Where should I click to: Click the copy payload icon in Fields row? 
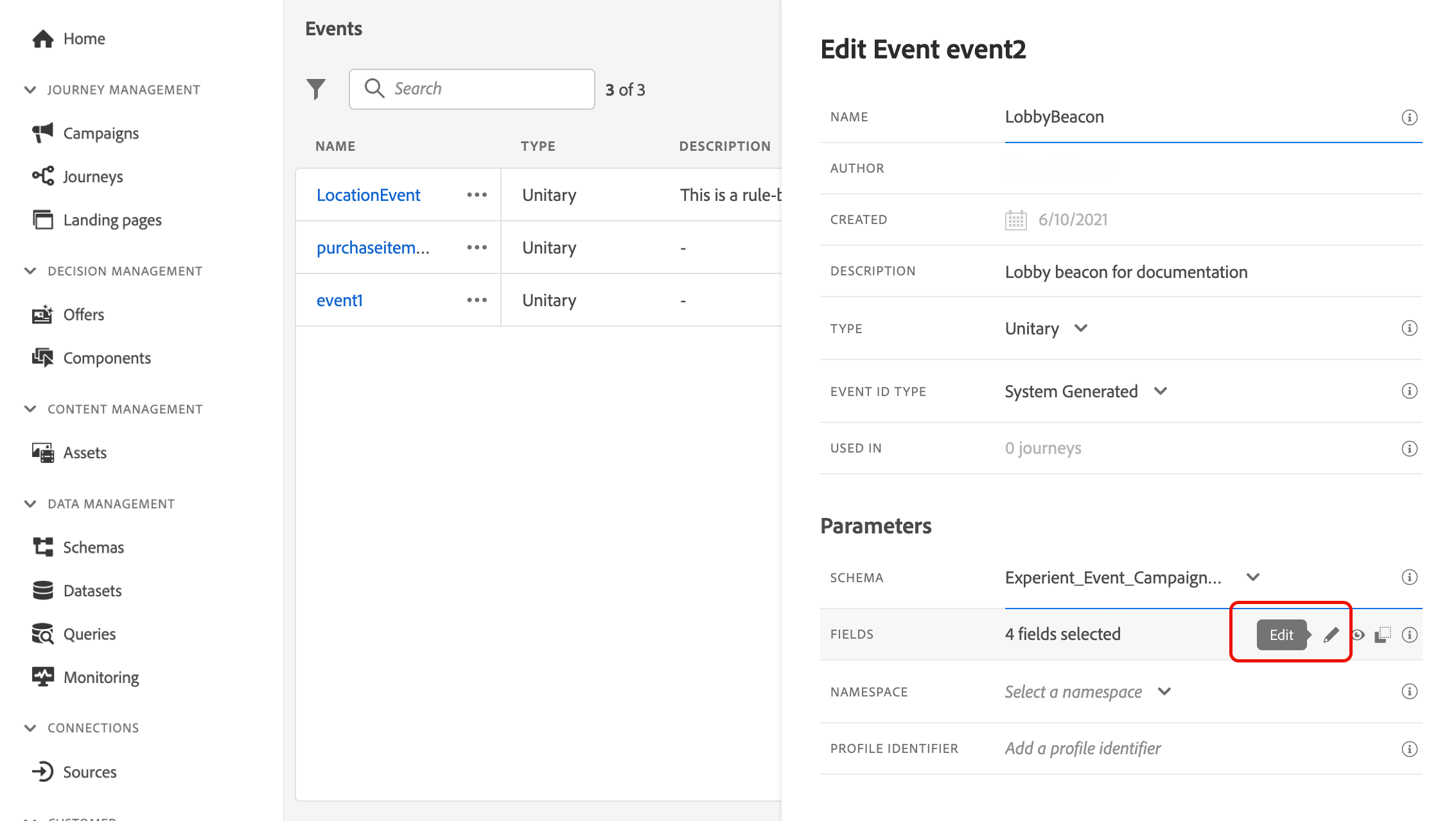click(1382, 635)
